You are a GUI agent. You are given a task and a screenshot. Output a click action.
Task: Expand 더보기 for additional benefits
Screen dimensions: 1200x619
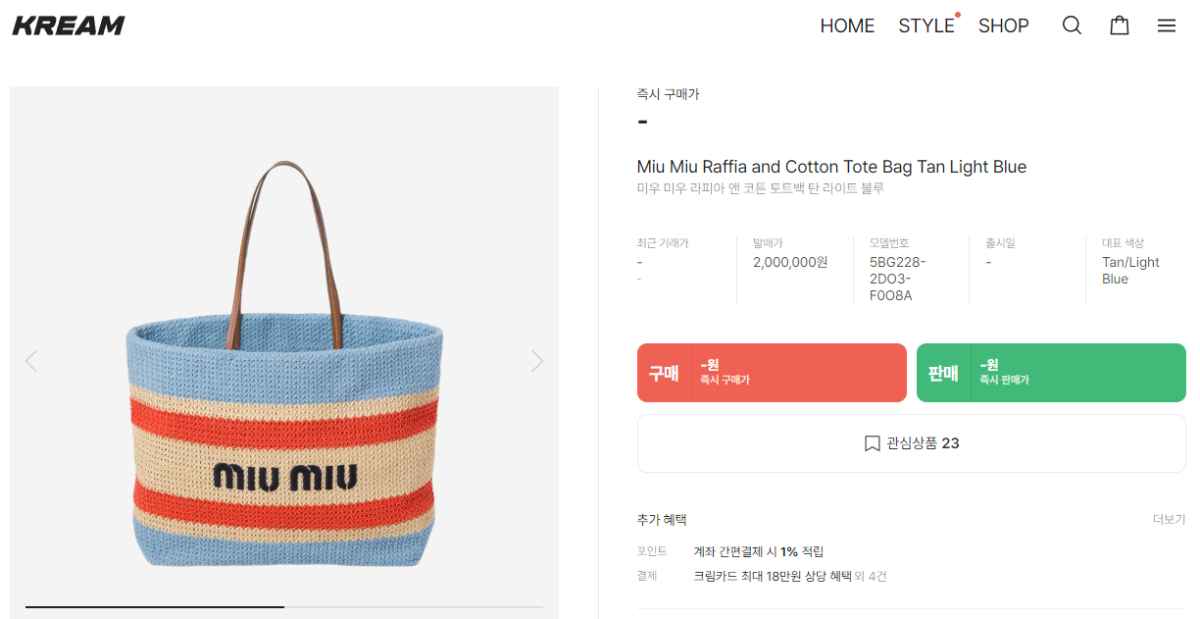[x=1168, y=520]
